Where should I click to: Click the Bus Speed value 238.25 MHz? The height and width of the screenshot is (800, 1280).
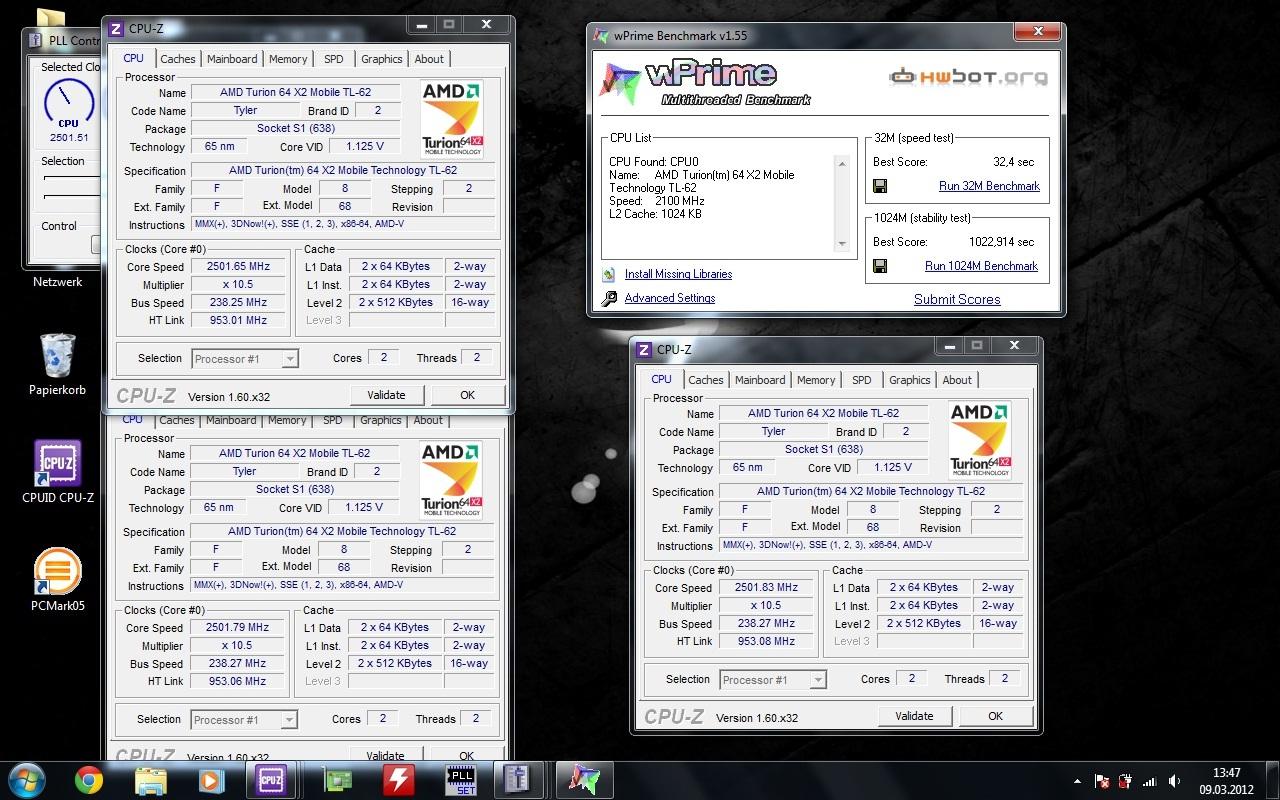point(236,302)
